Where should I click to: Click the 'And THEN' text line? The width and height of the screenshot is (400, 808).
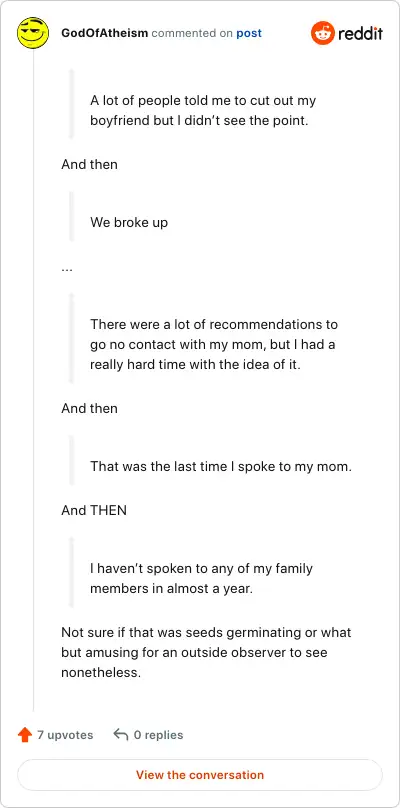coord(94,510)
